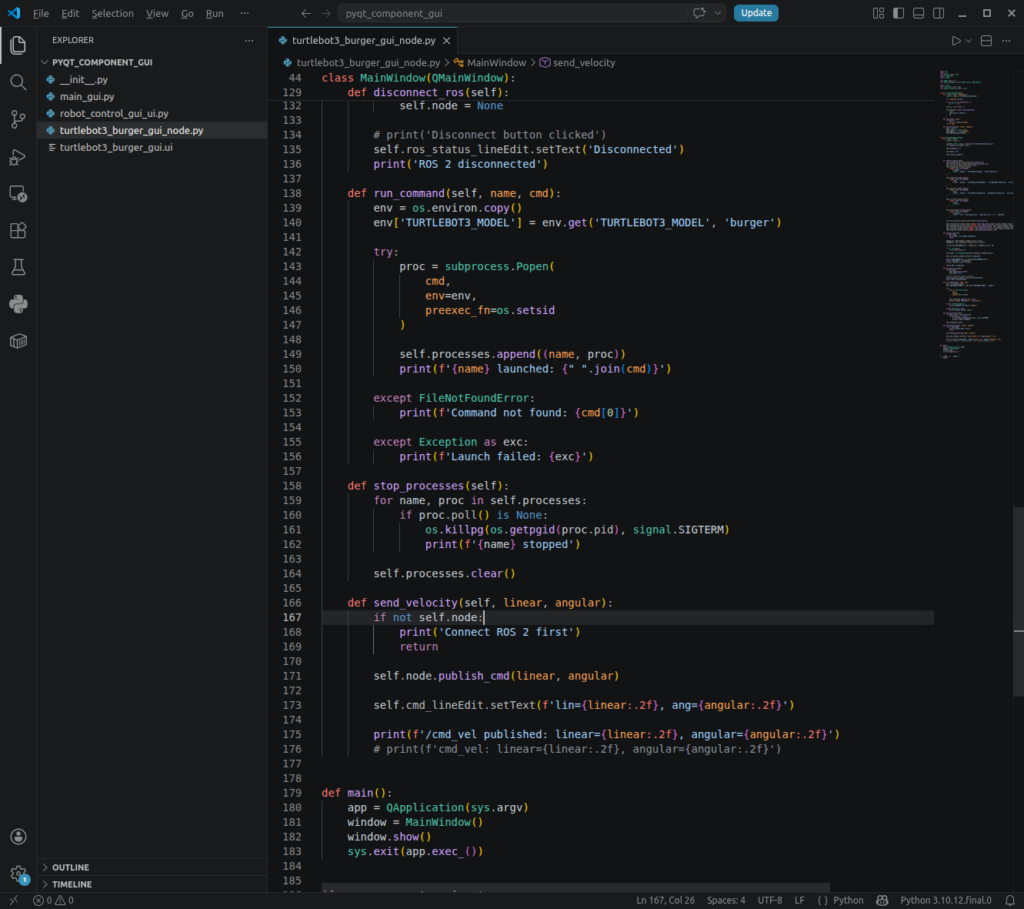Image resolution: width=1024 pixels, height=909 pixels.
Task: Open the Python extension view
Action: [18, 304]
